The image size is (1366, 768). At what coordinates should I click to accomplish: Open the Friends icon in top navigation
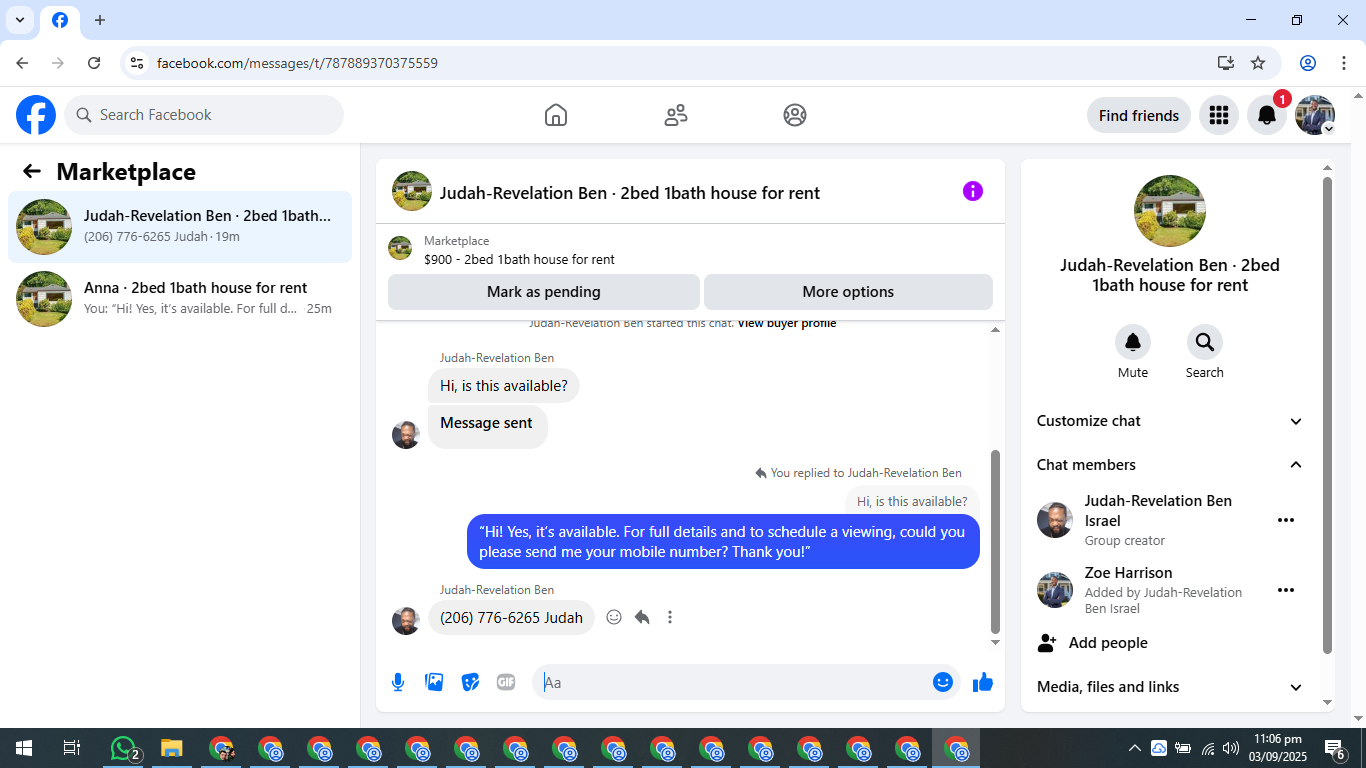[676, 115]
